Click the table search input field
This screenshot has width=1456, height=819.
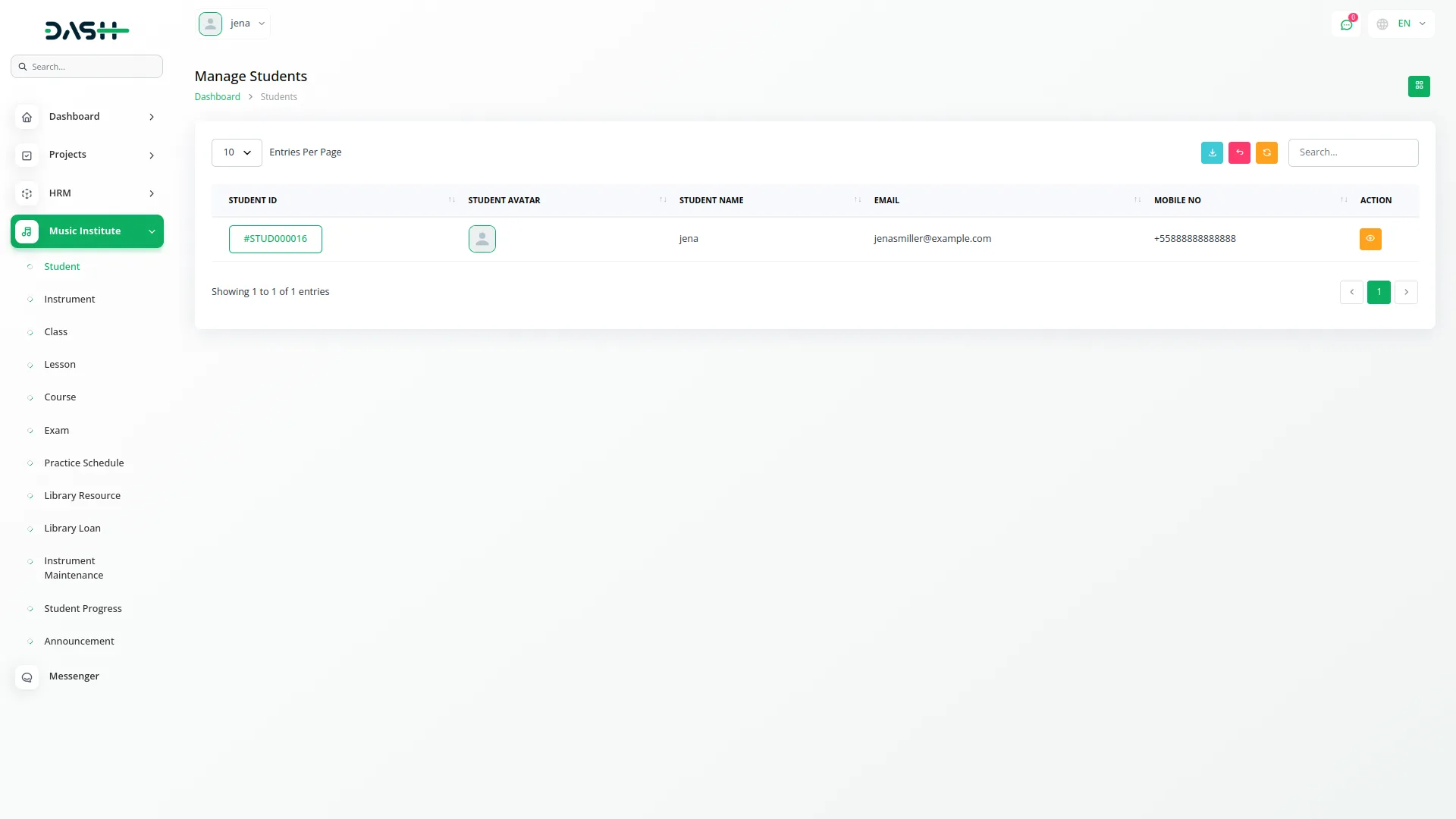(1352, 152)
